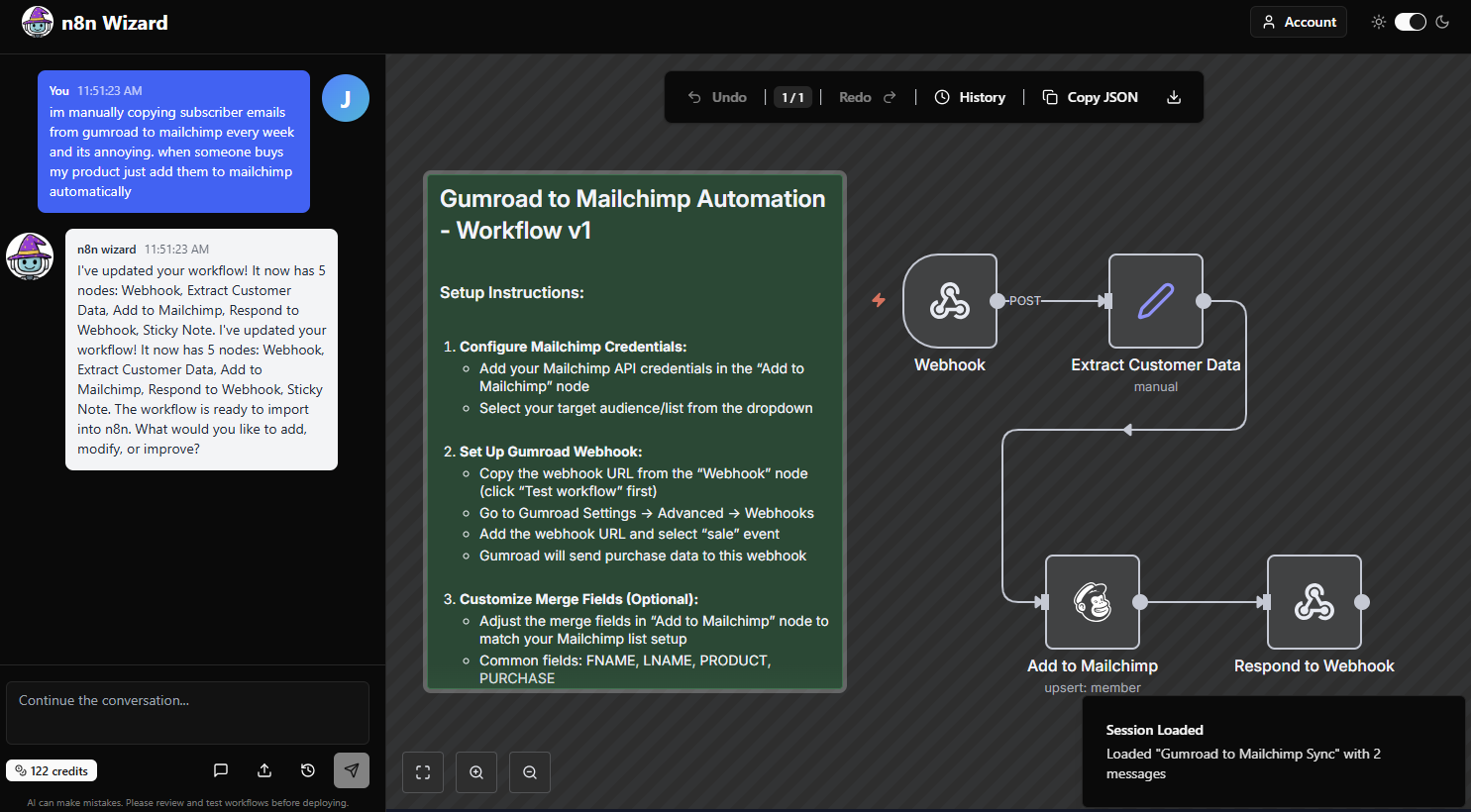The width and height of the screenshot is (1471, 812).
Task: Click the send message paper plane icon
Action: (352, 769)
